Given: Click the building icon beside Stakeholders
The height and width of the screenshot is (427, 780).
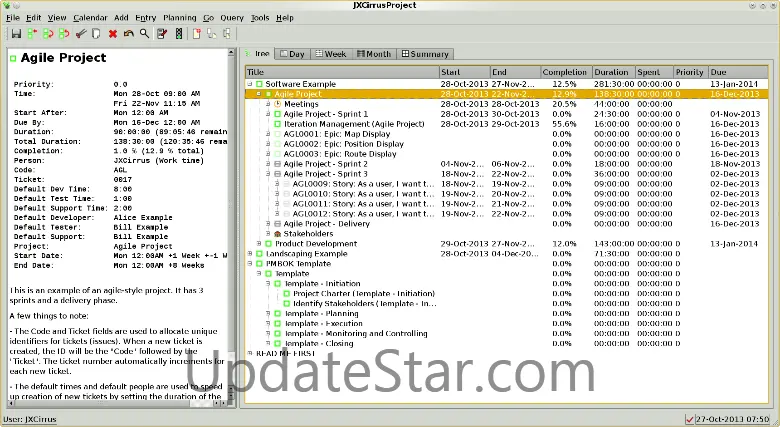Looking at the screenshot, I should [278, 233].
